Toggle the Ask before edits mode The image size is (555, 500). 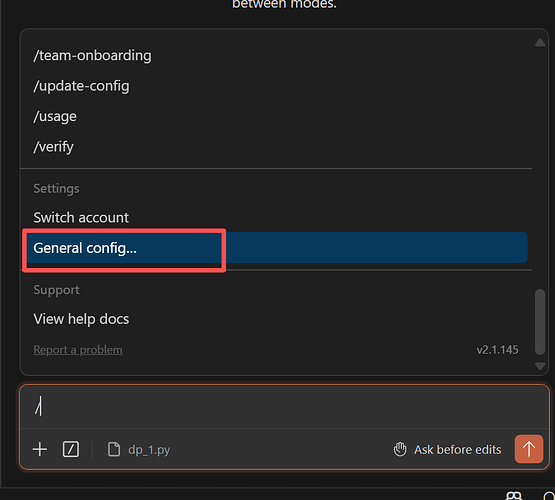[447, 449]
